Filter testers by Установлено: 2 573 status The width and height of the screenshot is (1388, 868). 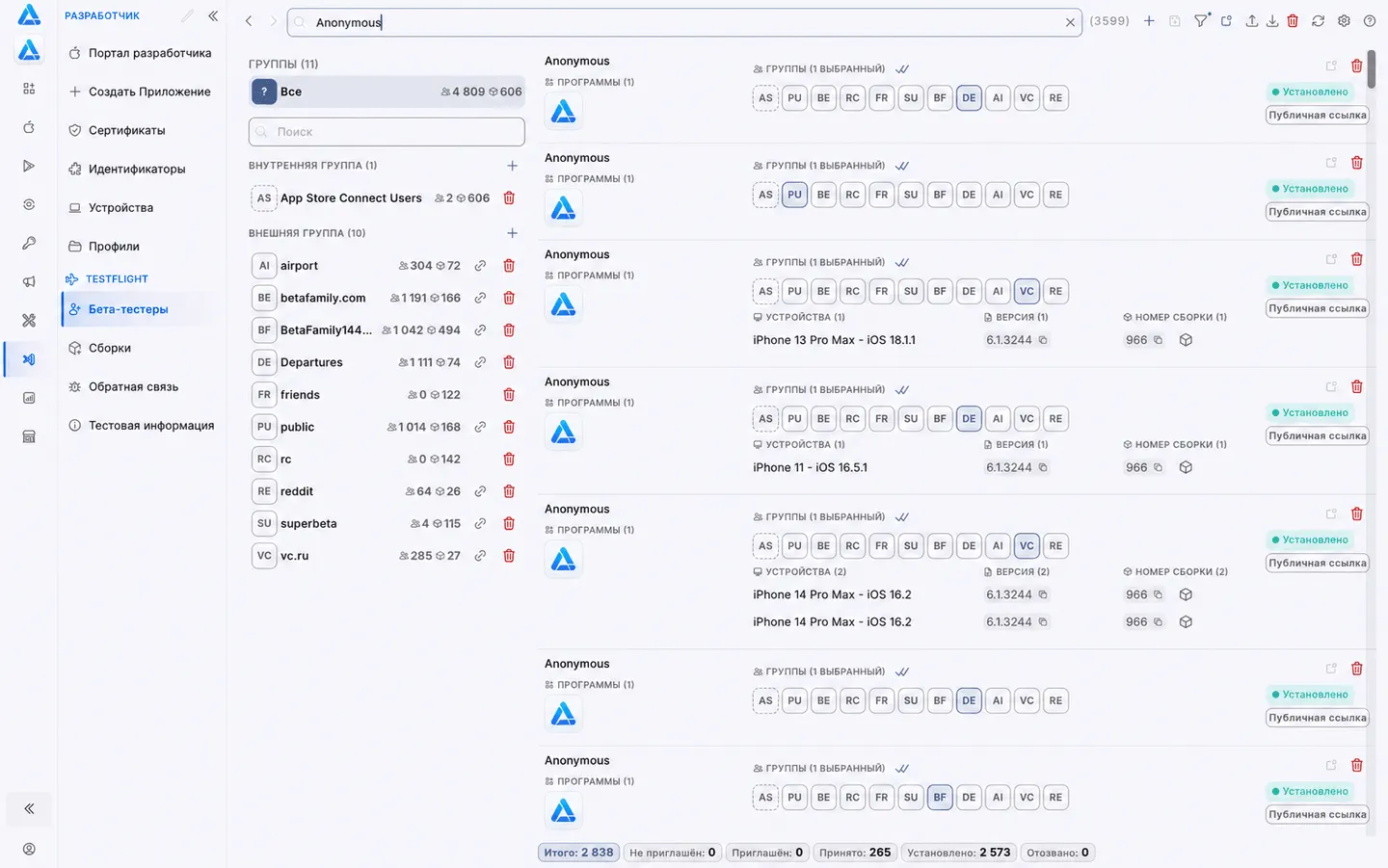(959, 853)
